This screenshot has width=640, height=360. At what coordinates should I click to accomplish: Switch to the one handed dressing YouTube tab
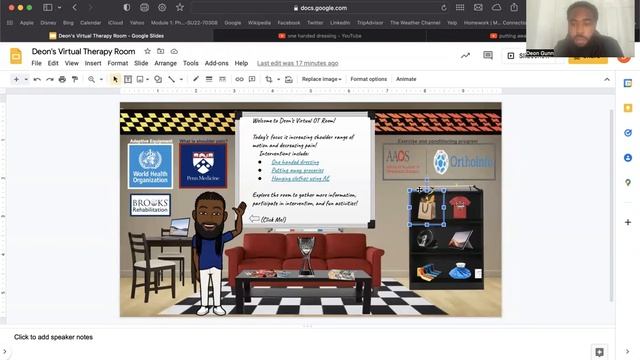tap(320, 36)
